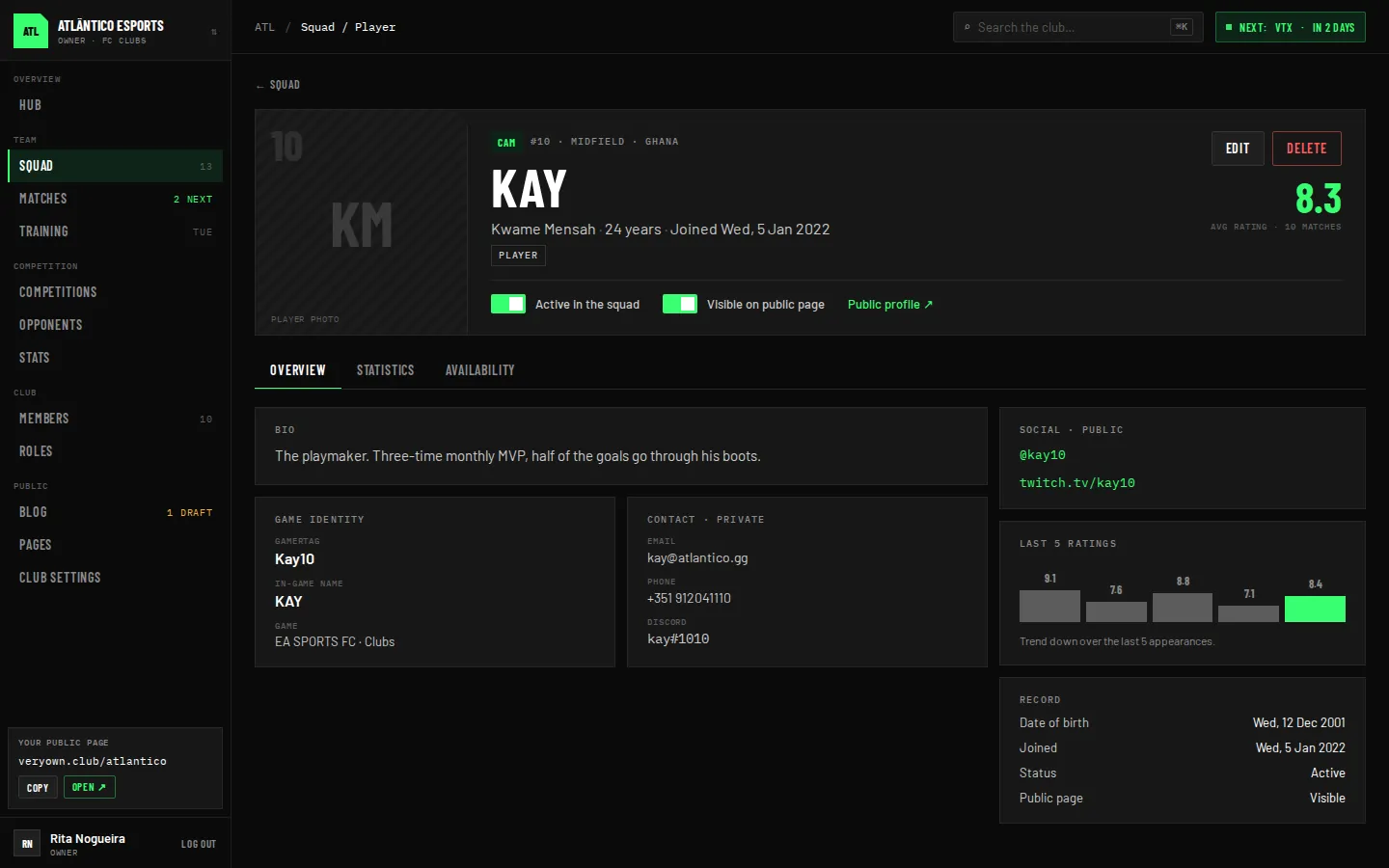Click the search magnifier icon
This screenshot has height=868, width=1389.
tap(967, 27)
